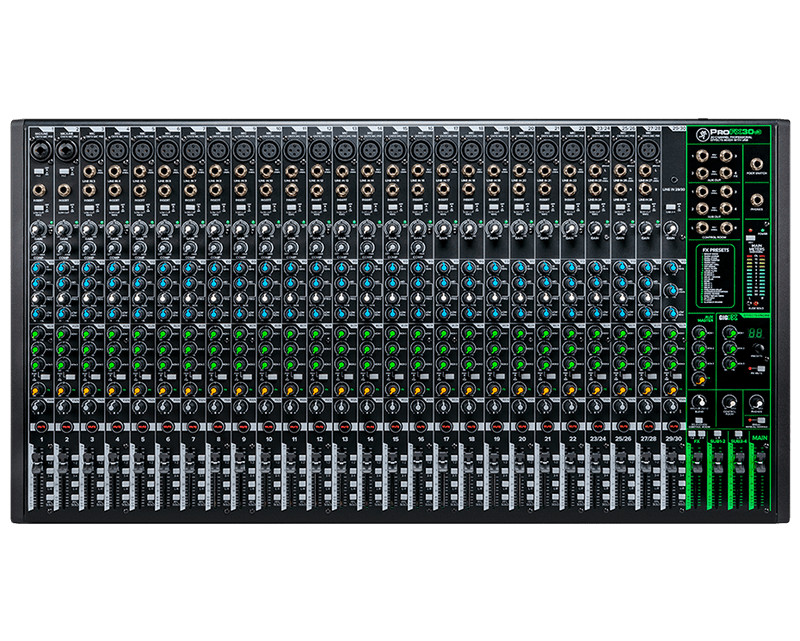Image resolution: width=800 pixels, height=641 pixels.
Task: Click the Phones output jack
Action: coord(757,200)
